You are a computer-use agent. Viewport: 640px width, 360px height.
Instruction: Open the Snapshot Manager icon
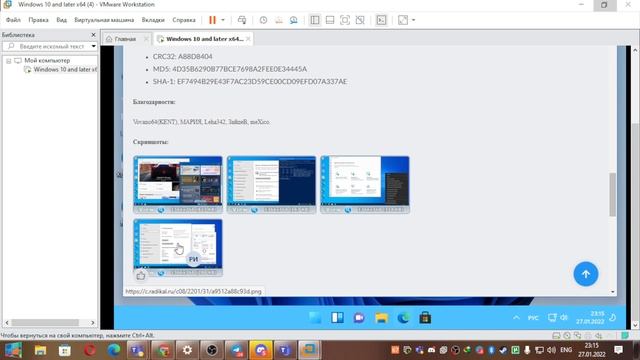[x=293, y=20]
